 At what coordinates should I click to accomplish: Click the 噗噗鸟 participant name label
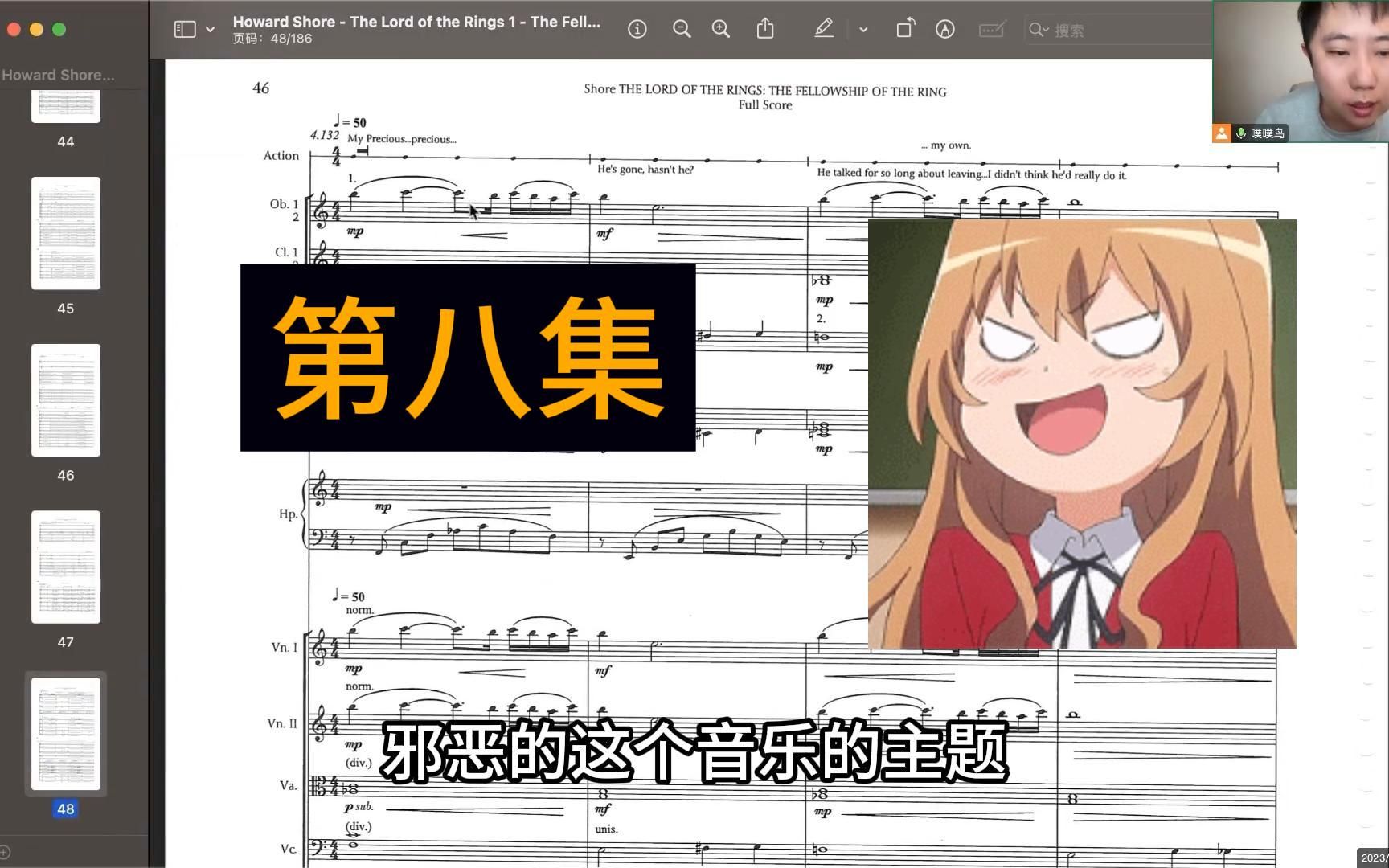coord(1268,133)
